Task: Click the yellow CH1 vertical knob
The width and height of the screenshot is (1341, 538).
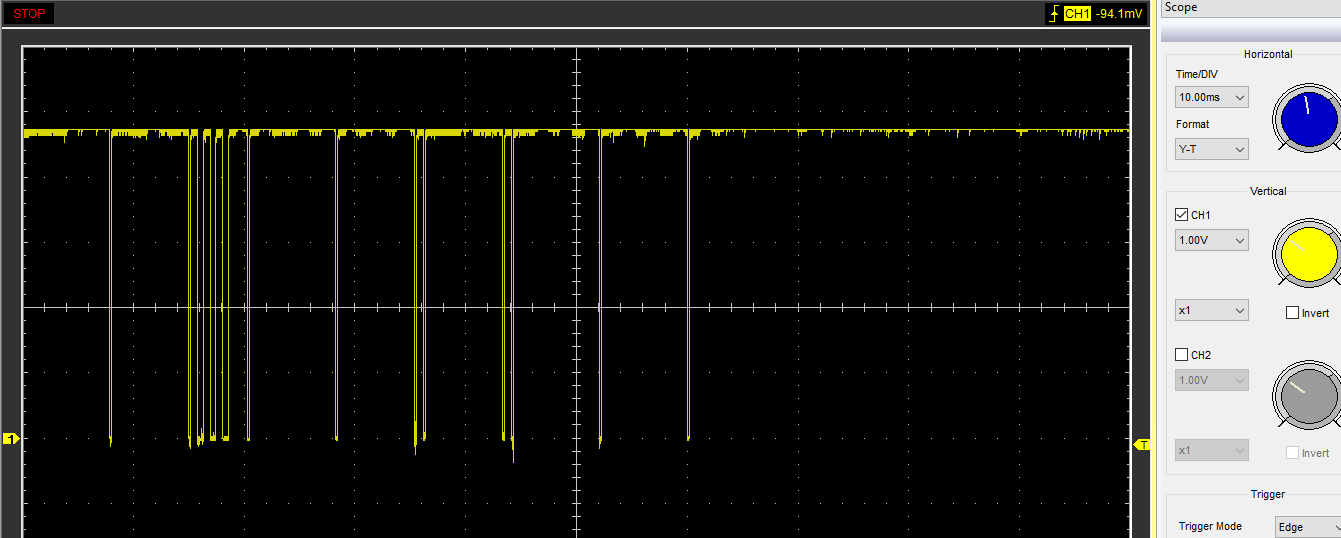Action: pos(1309,256)
